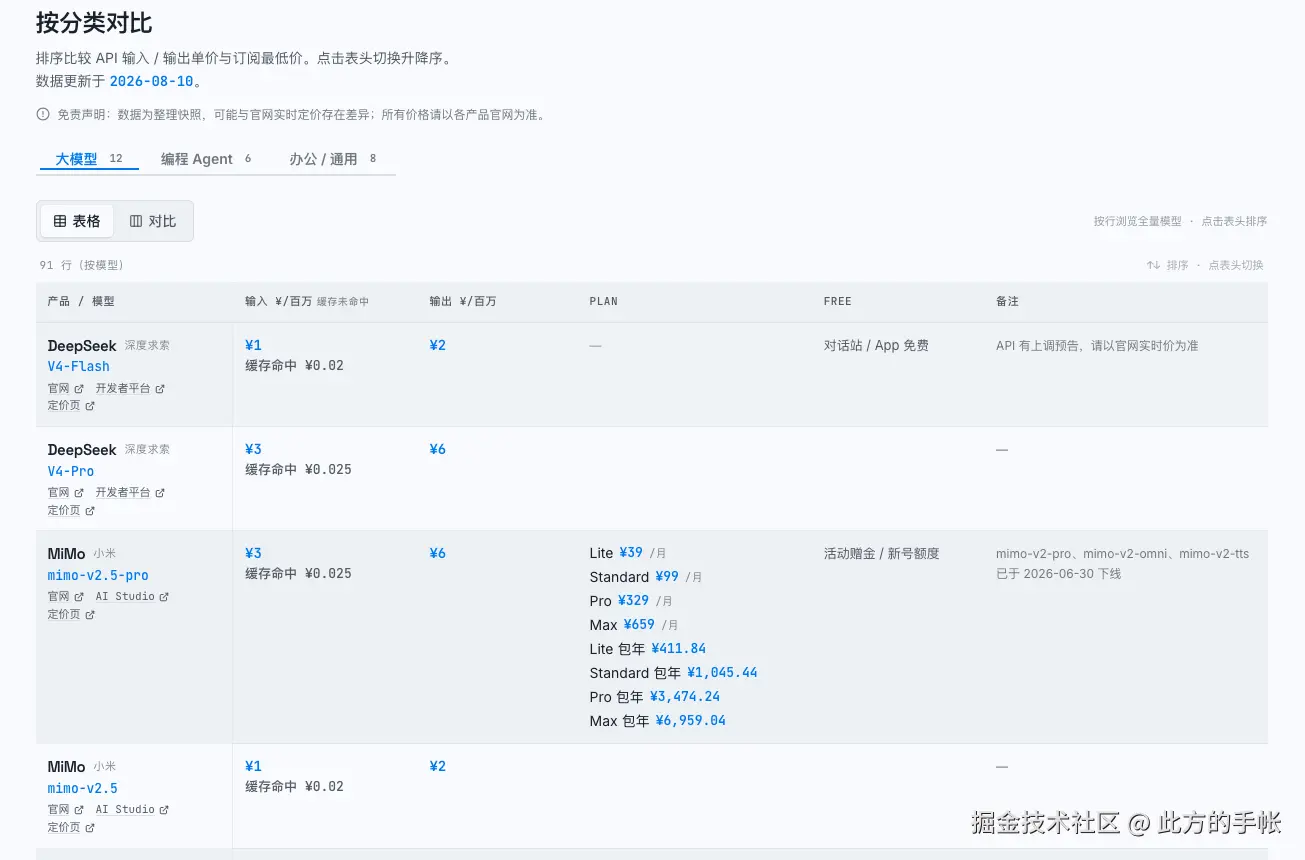Open 官网 external-link icon in V4-Pro row
Image resolution: width=1305 pixels, height=860 pixels.
point(79,493)
